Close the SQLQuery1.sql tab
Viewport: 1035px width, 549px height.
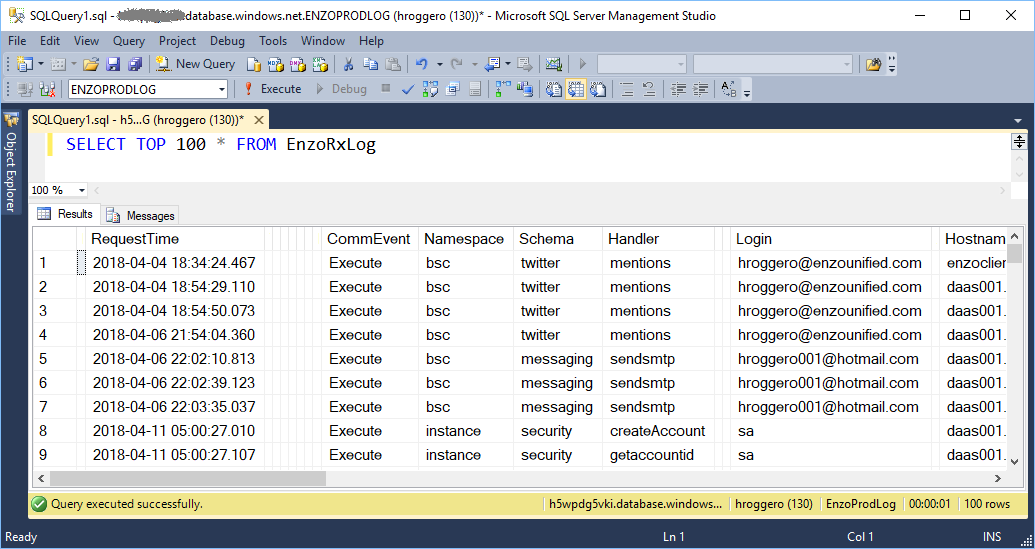259,120
